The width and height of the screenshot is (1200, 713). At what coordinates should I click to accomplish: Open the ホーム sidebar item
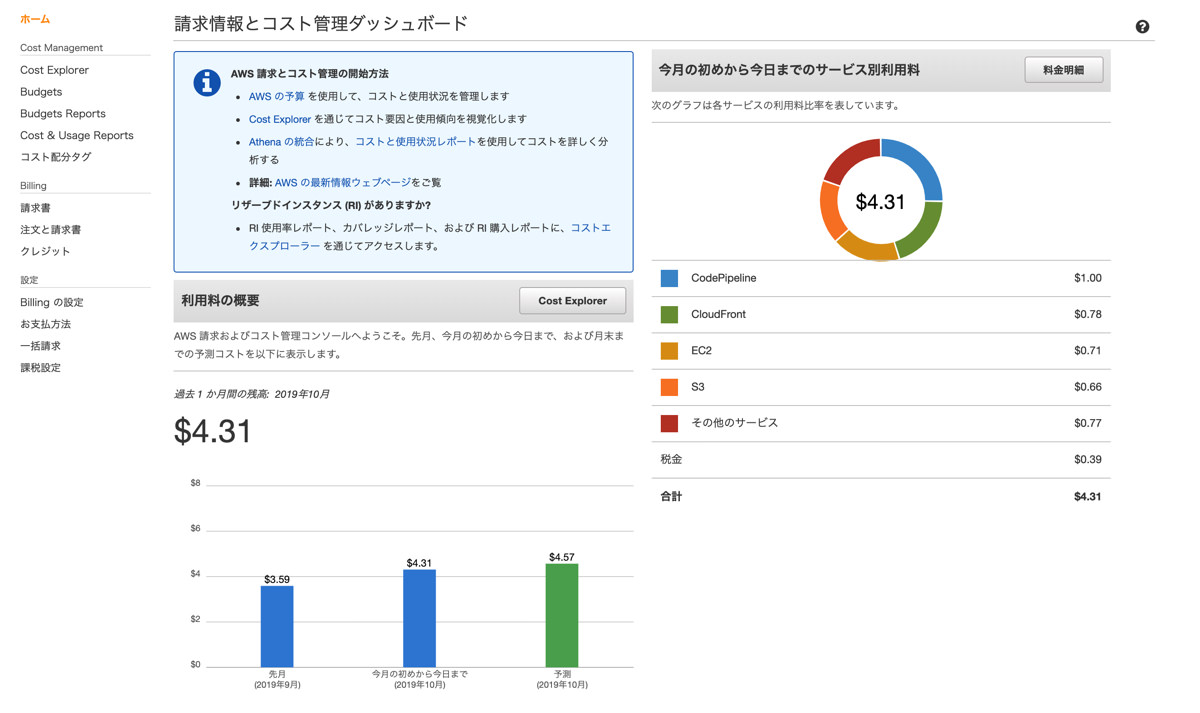pyautogui.click(x=35, y=19)
